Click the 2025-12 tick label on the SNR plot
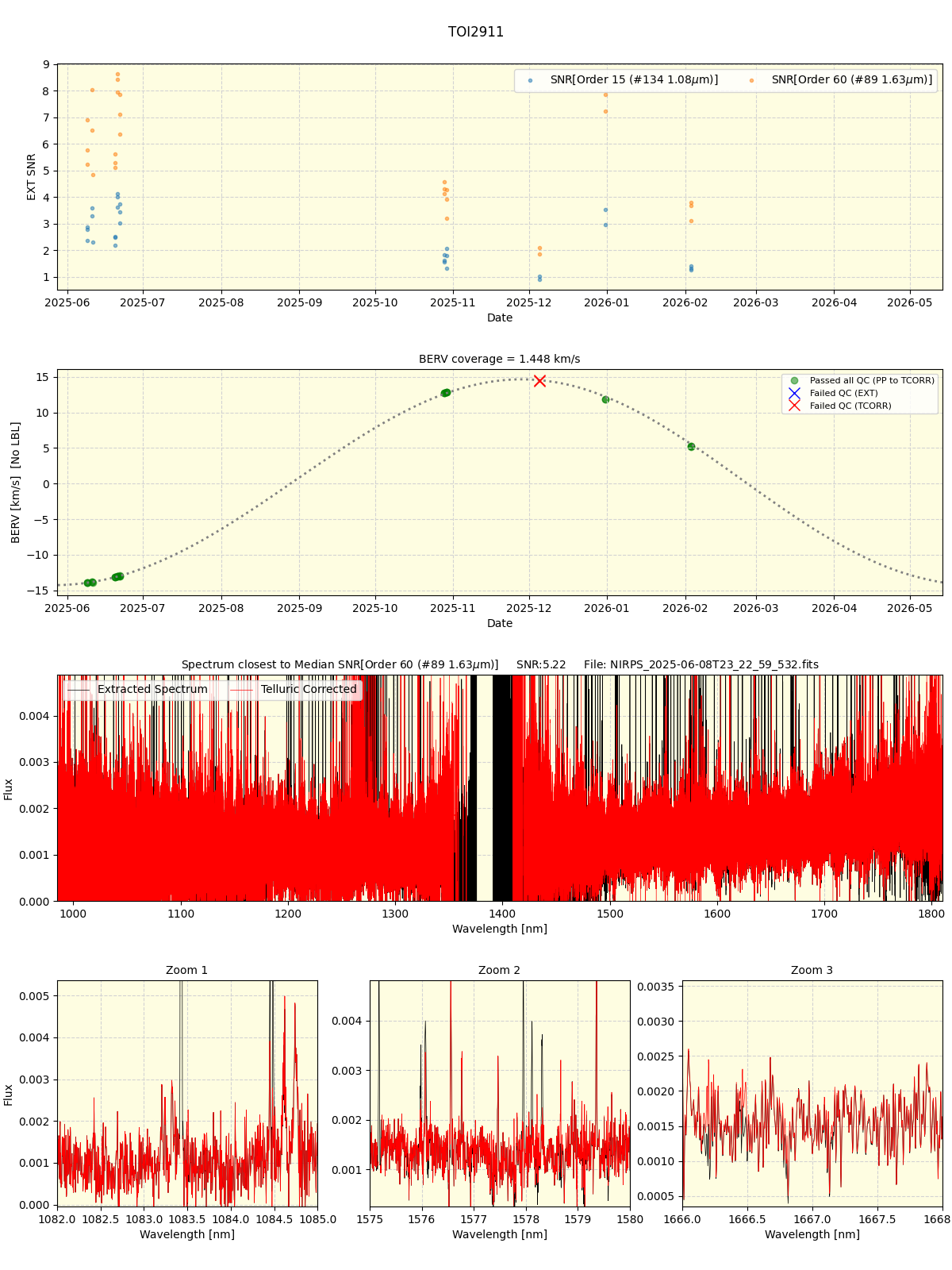This screenshot has width=952, height=1270. (x=528, y=302)
